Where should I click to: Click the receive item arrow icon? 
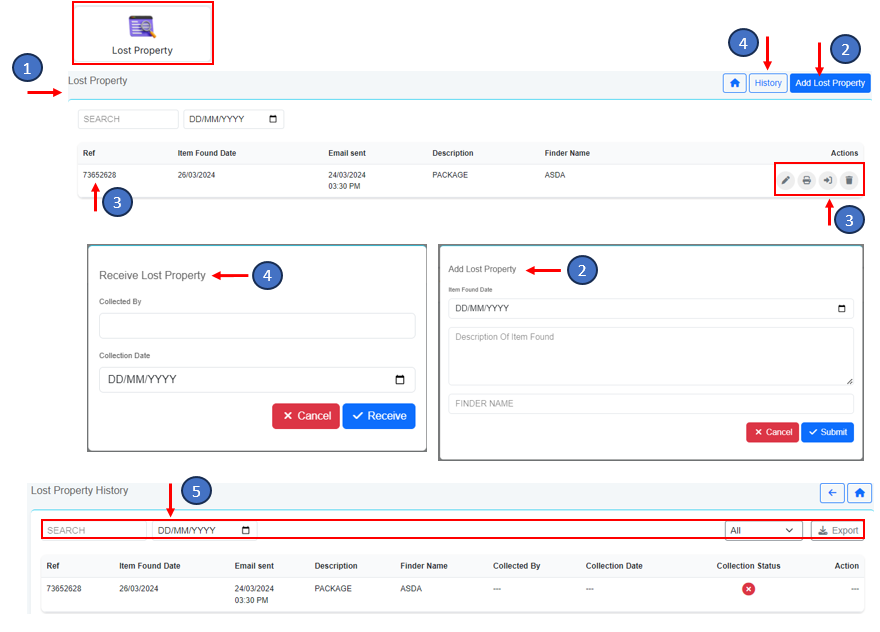828,180
